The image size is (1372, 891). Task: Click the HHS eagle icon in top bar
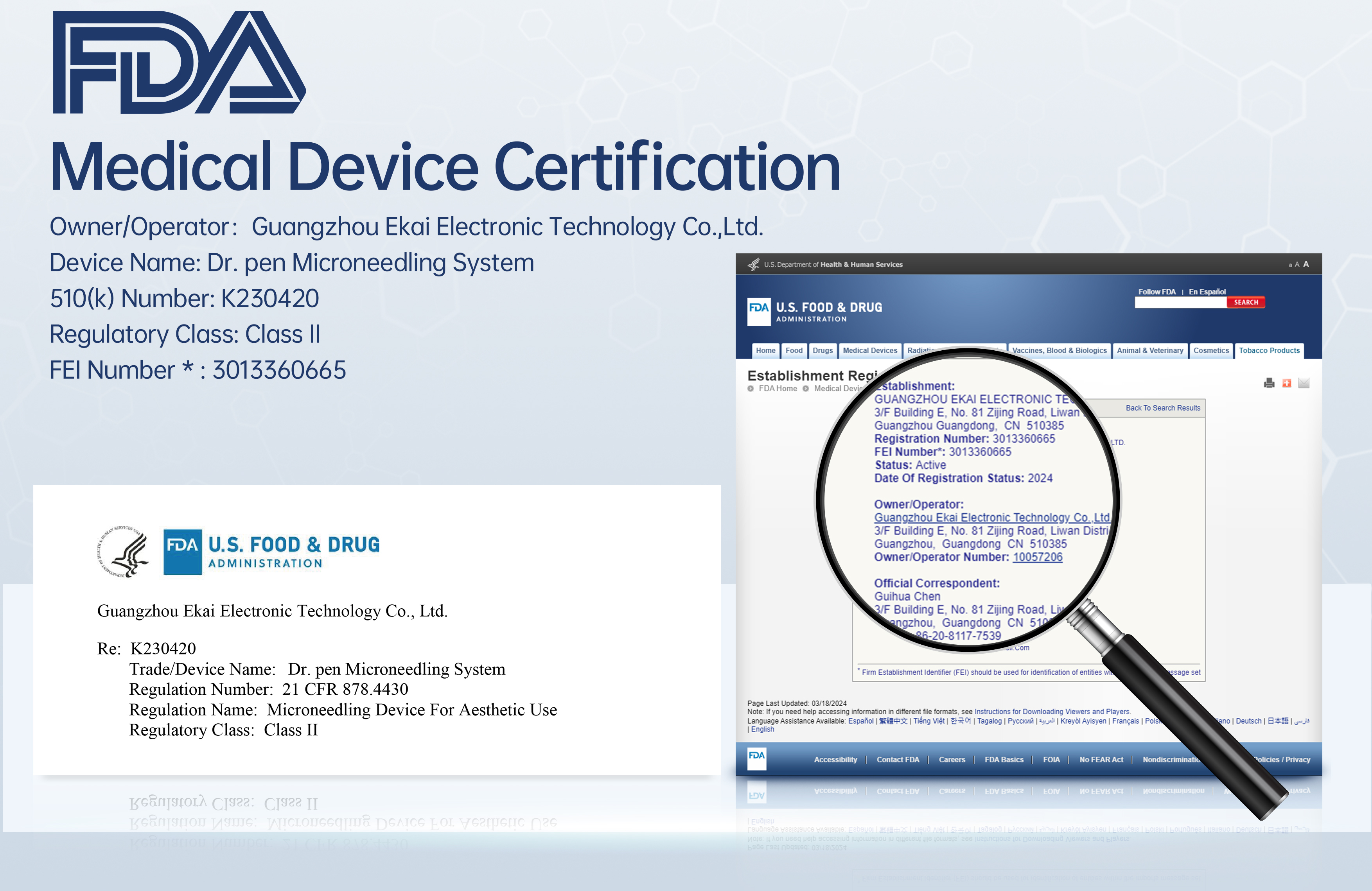(x=753, y=265)
